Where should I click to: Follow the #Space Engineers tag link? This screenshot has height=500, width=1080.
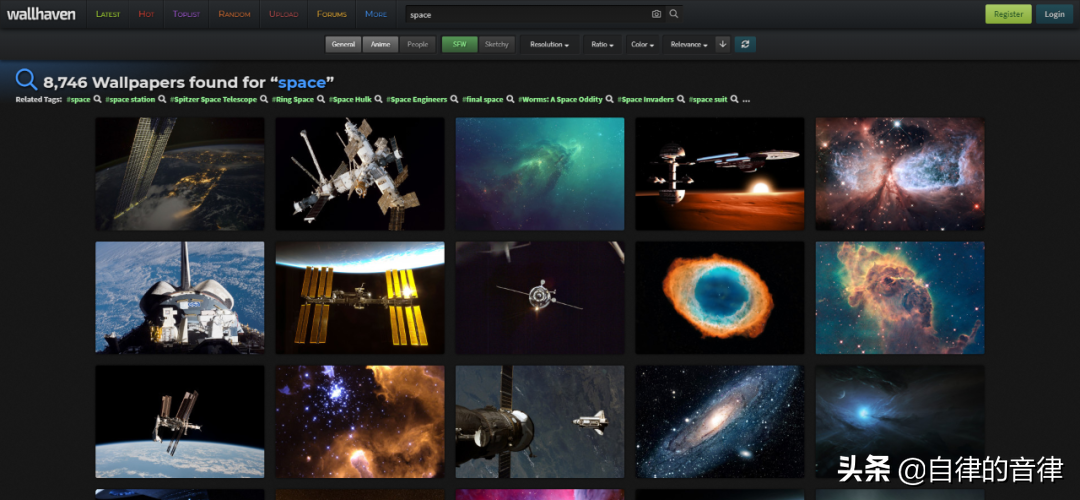pyautogui.click(x=417, y=99)
